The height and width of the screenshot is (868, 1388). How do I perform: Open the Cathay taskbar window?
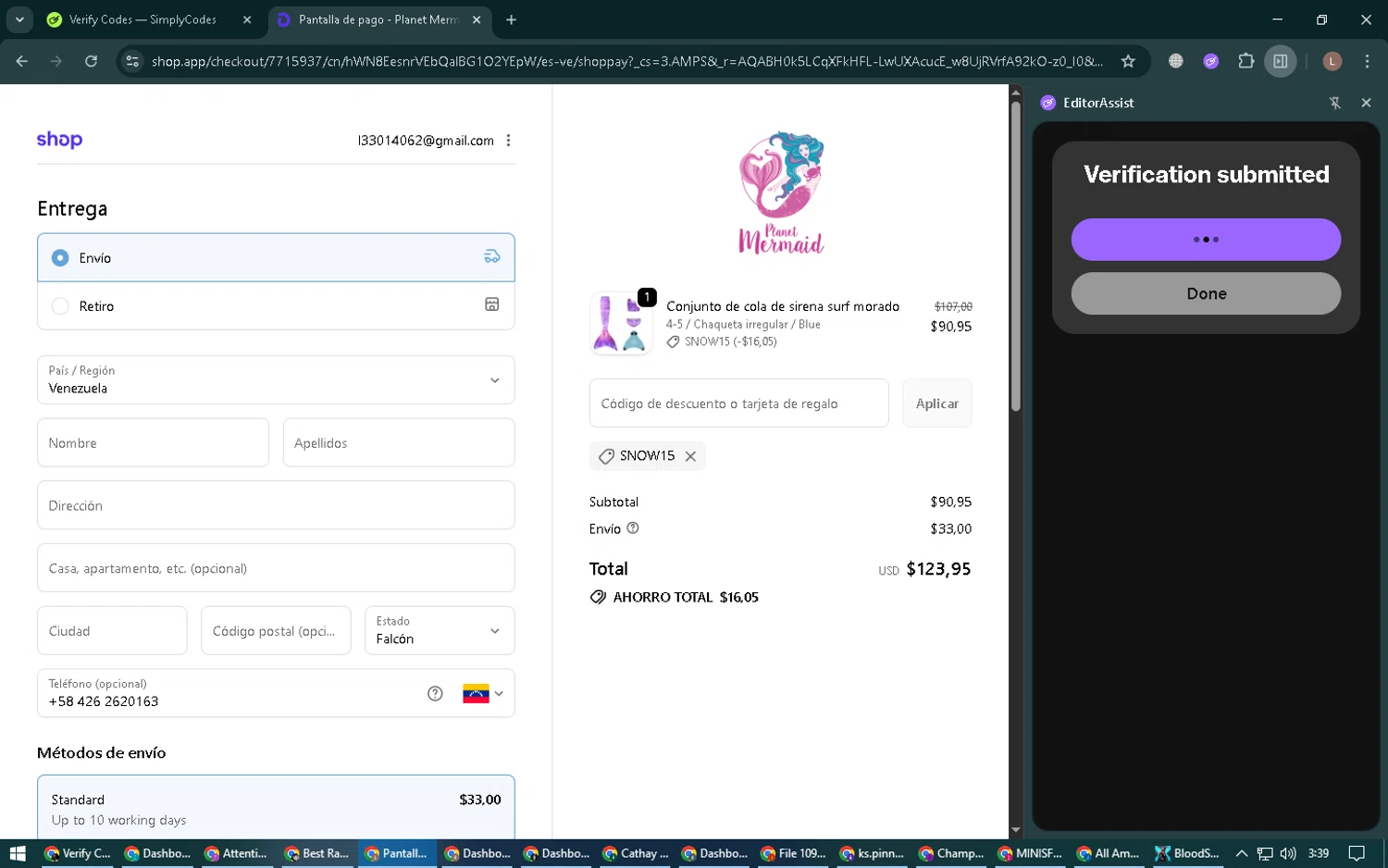click(x=634, y=853)
